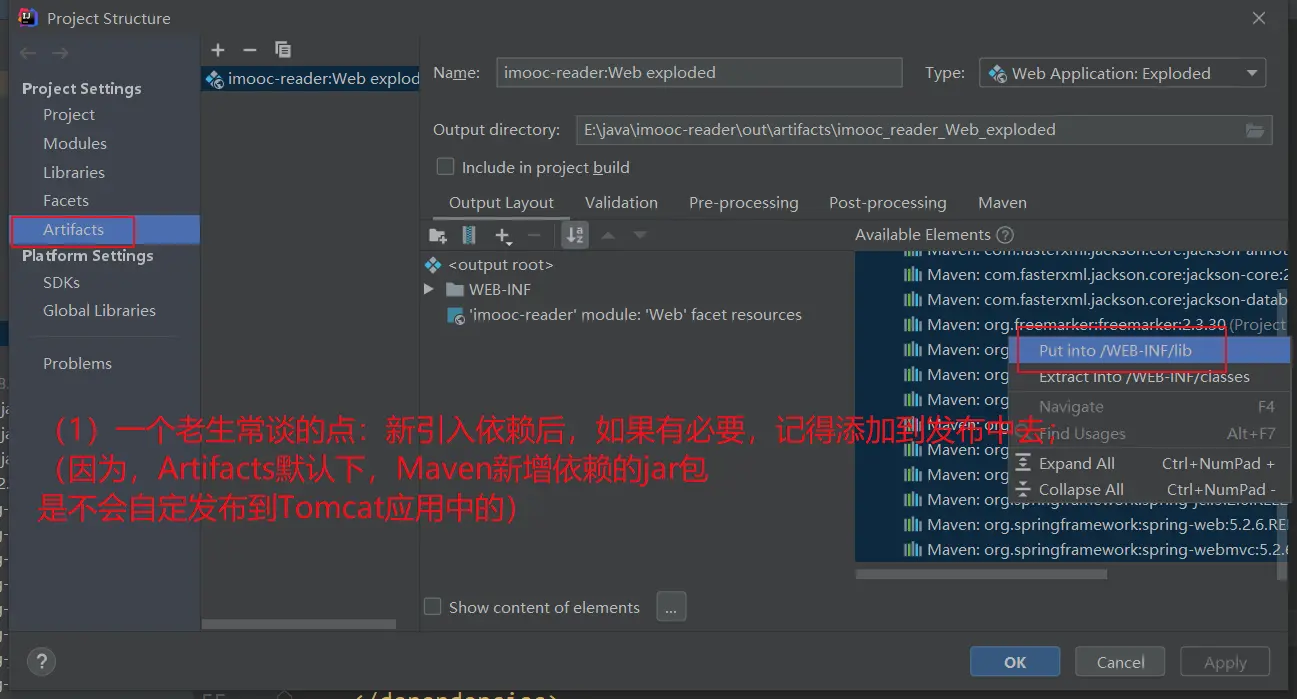Click spring-webmvc library icon
The image size is (1297, 699).
913,549
